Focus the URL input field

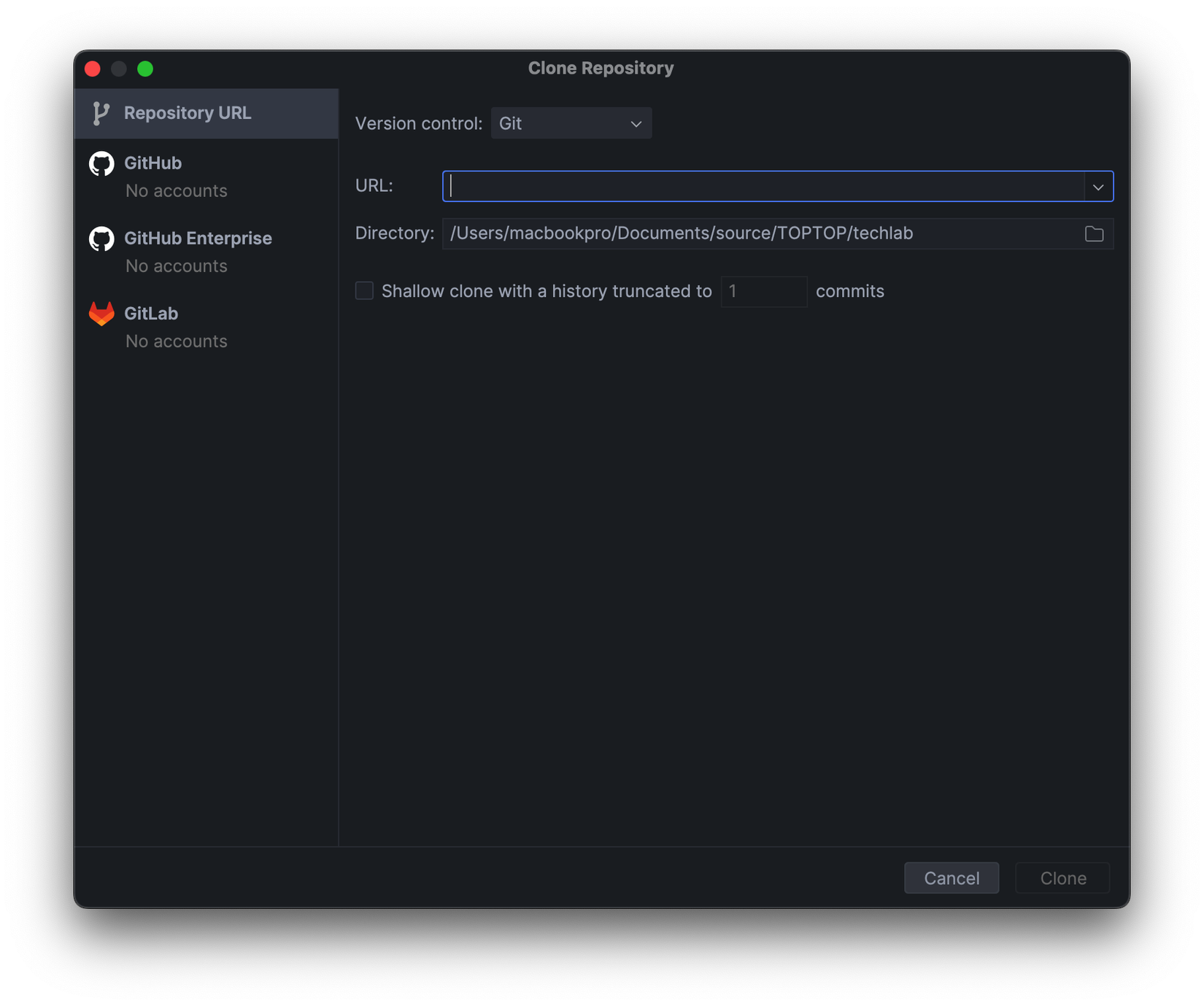pyautogui.click(x=763, y=187)
